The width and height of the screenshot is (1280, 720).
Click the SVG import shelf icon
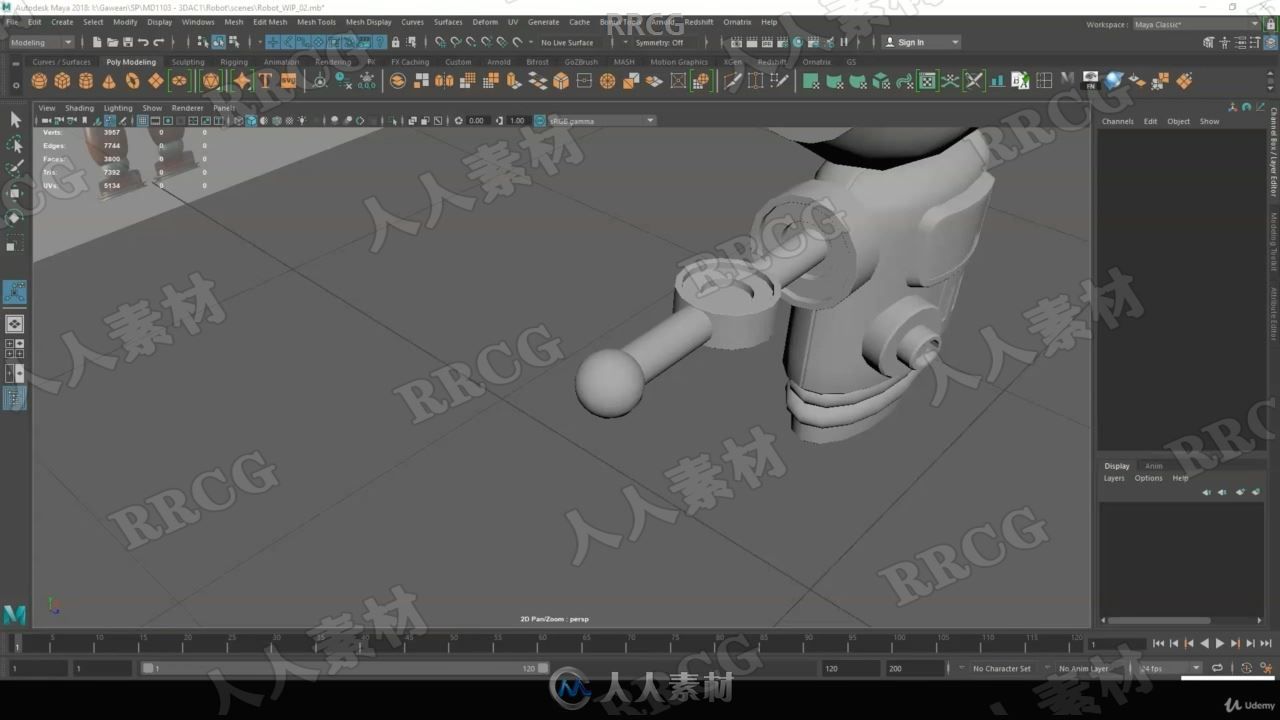(x=288, y=81)
